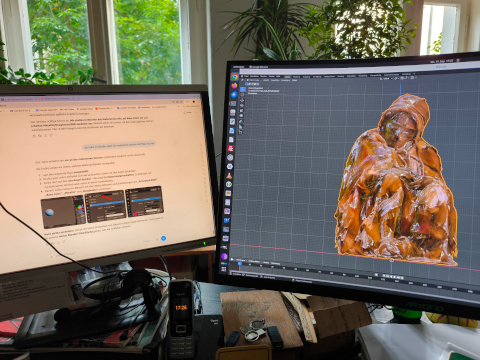Launch FileZilla from the dock

[x=230, y=148]
